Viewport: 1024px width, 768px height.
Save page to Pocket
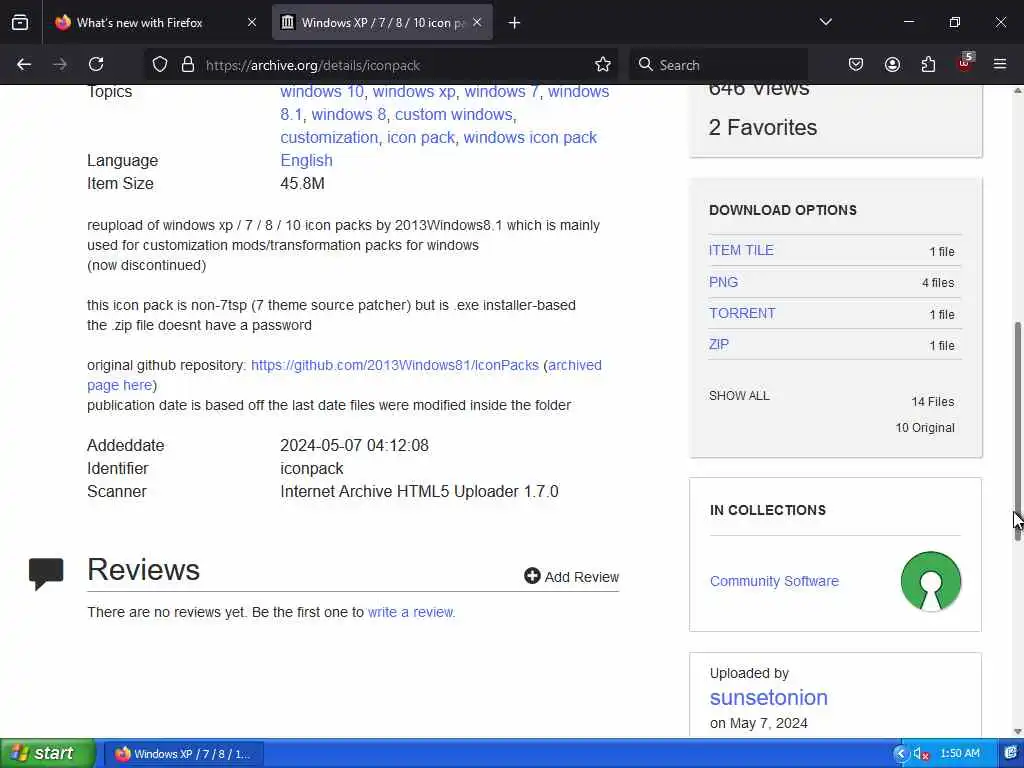[856, 64]
